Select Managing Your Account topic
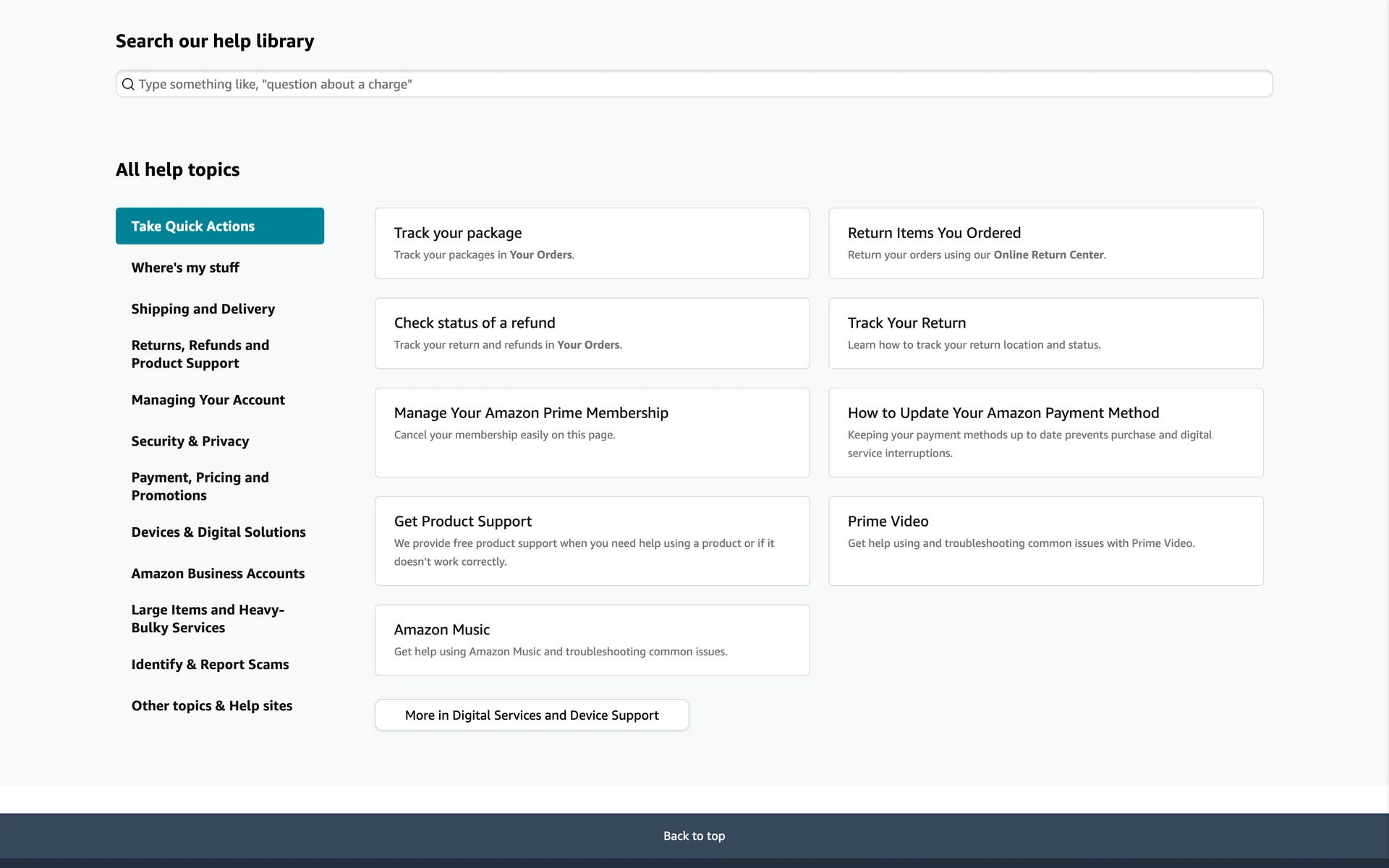The width and height of the screenshot is (1389, 868). pos(208,400)
